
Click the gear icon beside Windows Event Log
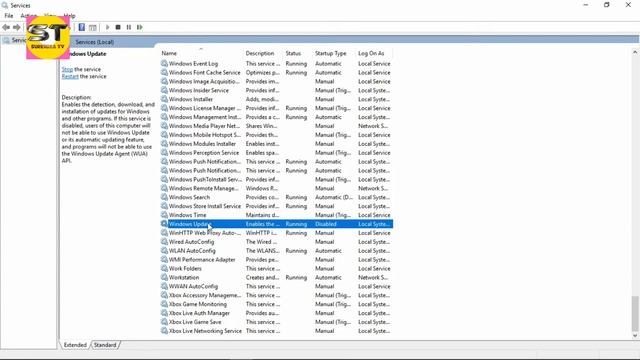click(x=164, y=63)
